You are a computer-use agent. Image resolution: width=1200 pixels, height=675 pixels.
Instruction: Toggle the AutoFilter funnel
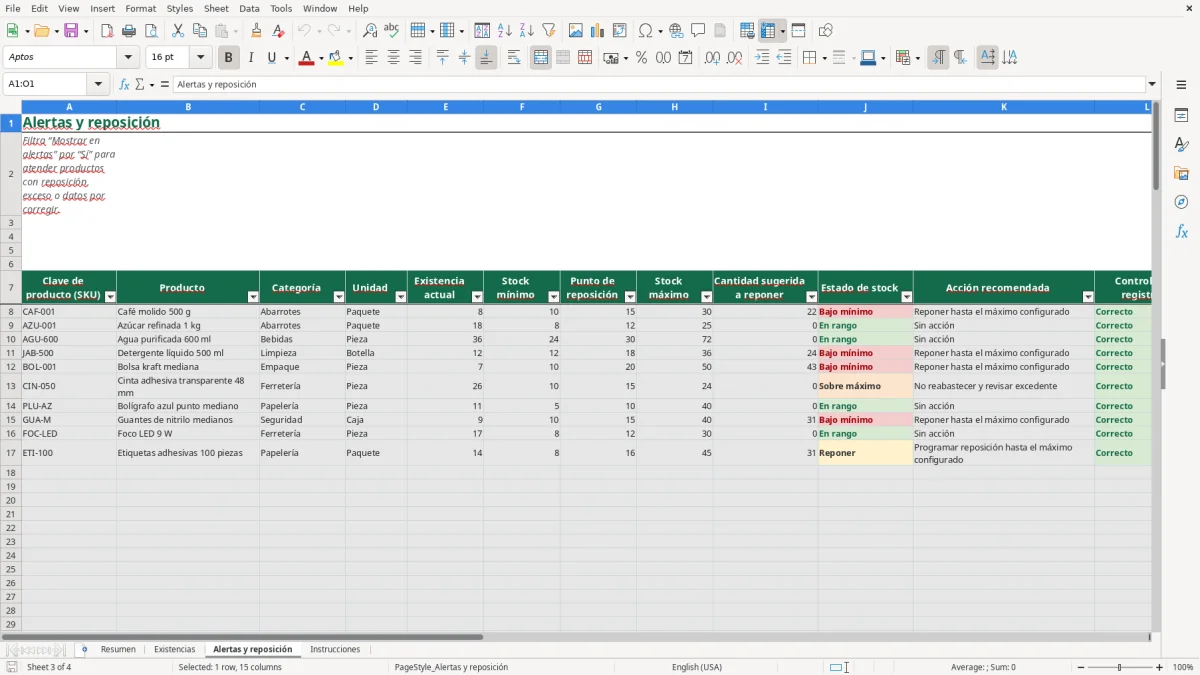pyautogui.click(x=549, y=31)
